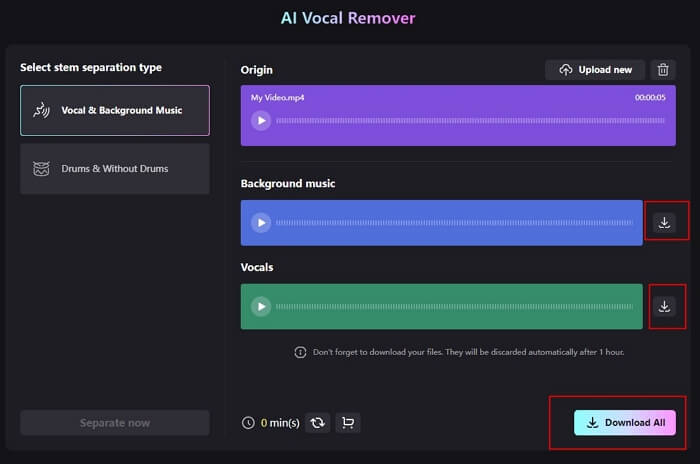Viewport: 700px width, 464px height.
Task: Click the AI Vocal Remover title
Action: coord(349,18)
